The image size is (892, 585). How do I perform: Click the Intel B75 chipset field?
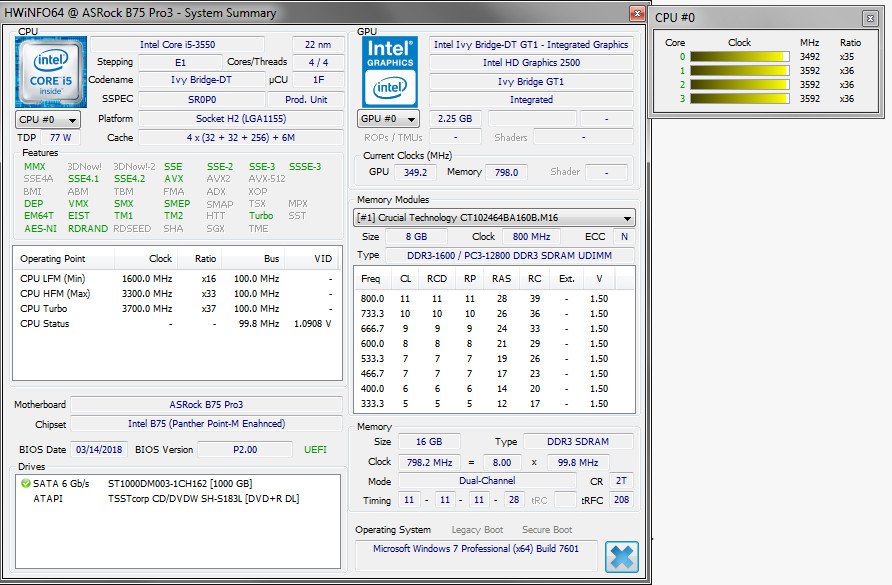pyautogui.click(x=206, y=423)
